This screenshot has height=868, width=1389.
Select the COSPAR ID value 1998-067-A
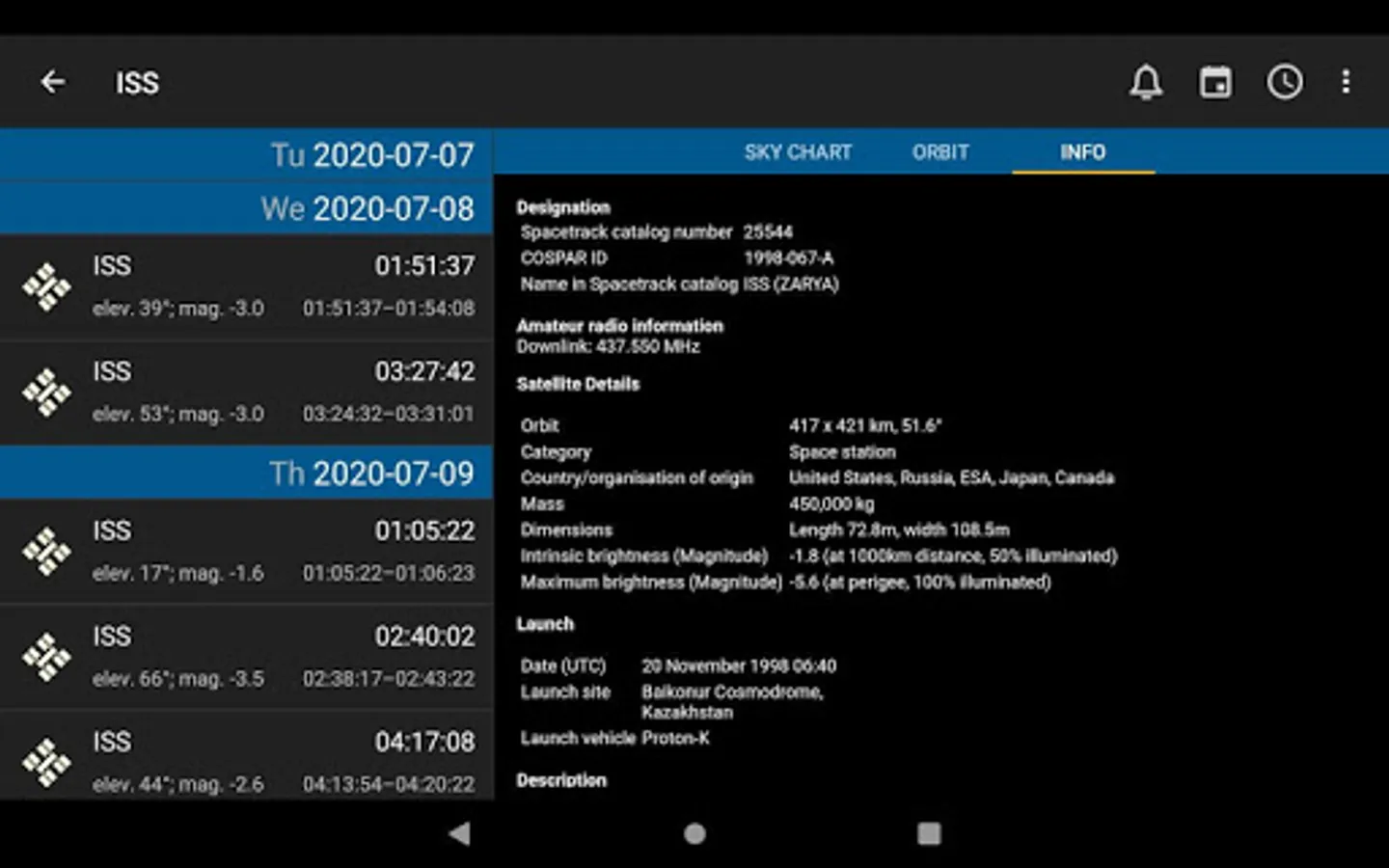(788, 258)
